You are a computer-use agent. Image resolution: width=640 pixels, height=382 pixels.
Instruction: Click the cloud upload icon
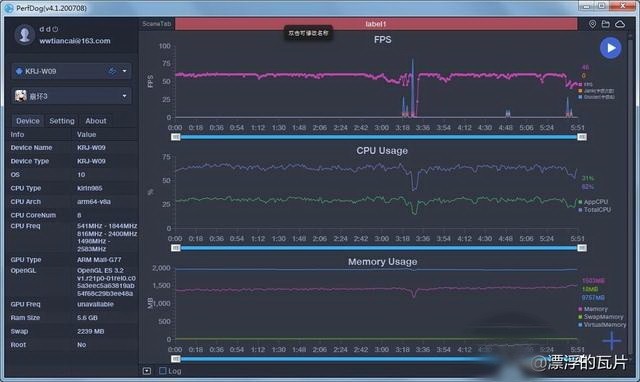[x=620, y=24]
